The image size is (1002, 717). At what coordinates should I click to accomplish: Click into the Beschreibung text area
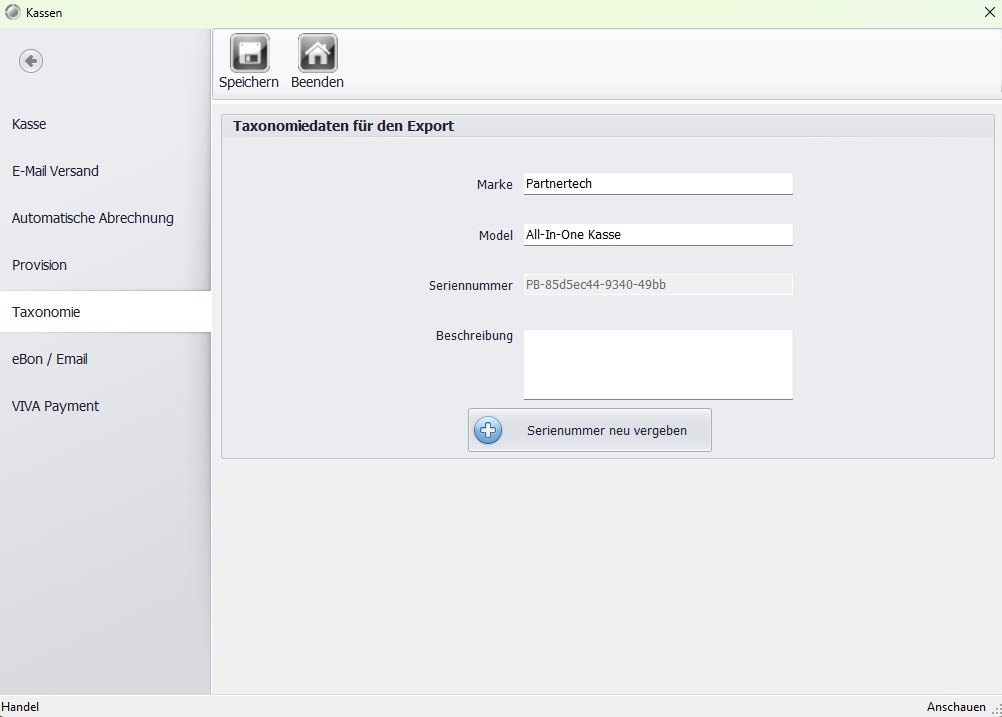657,364
